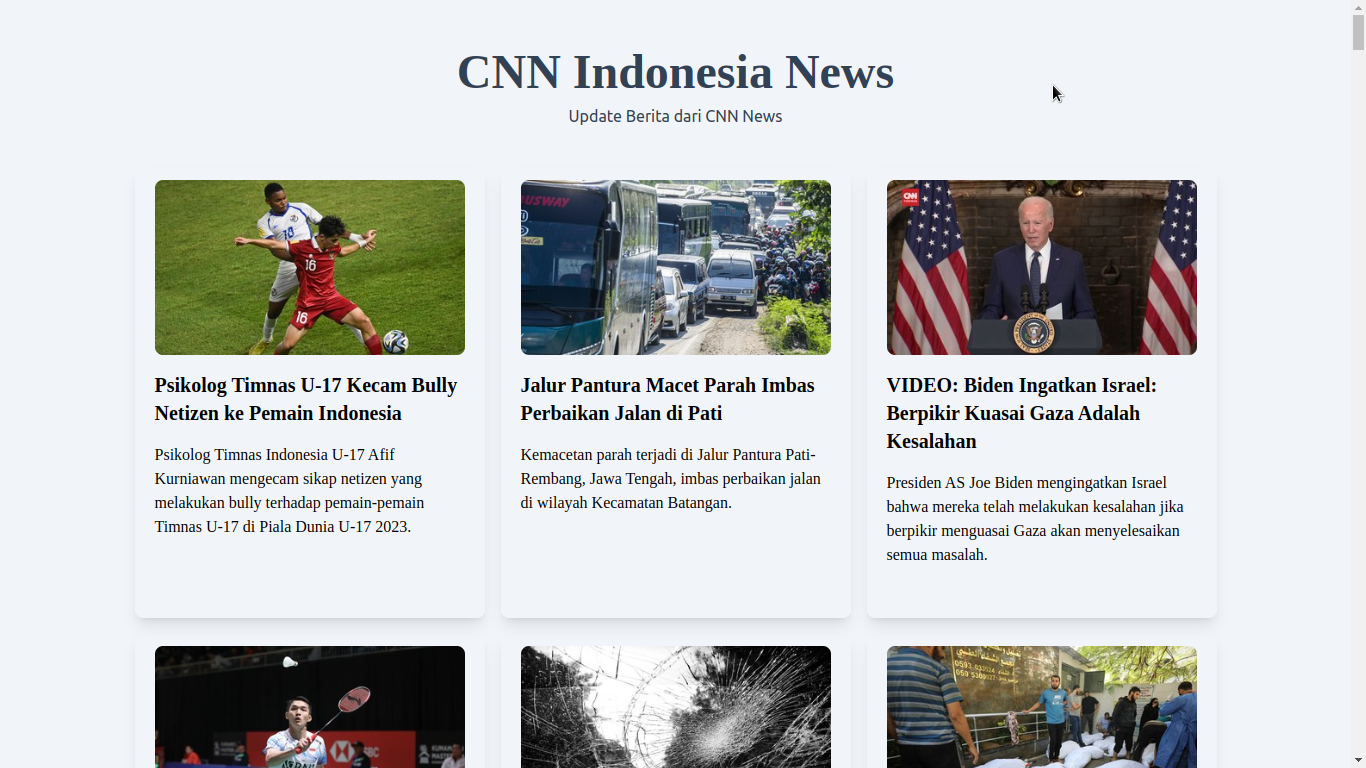Open headline VIDEO: Biden Ingatkan Israel
Screen dimensions: 1366x768
(x=1021, y=413)
